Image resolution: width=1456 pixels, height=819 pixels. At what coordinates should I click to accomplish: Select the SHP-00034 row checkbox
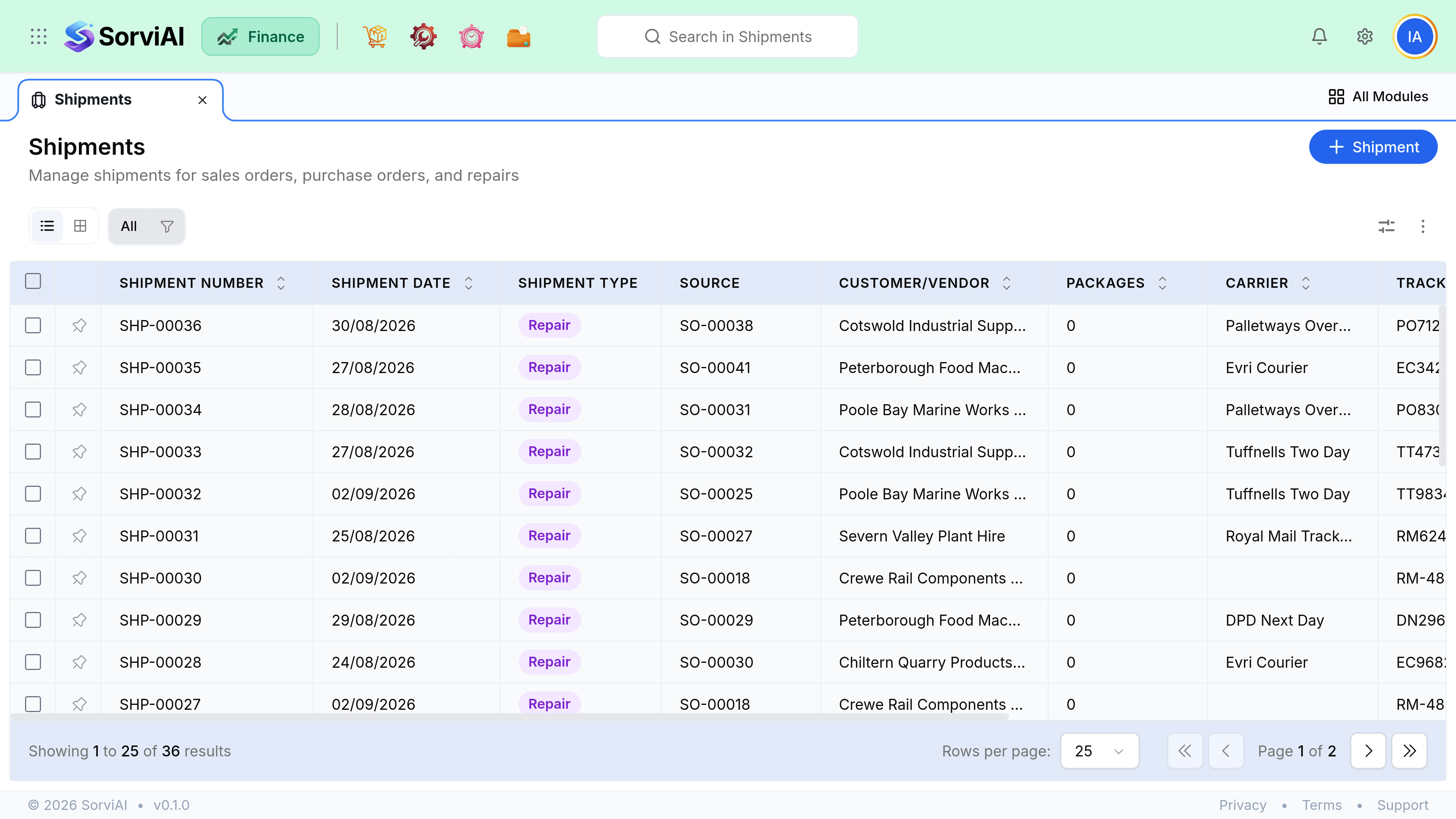pyautogui.click(x=33, y=410)
